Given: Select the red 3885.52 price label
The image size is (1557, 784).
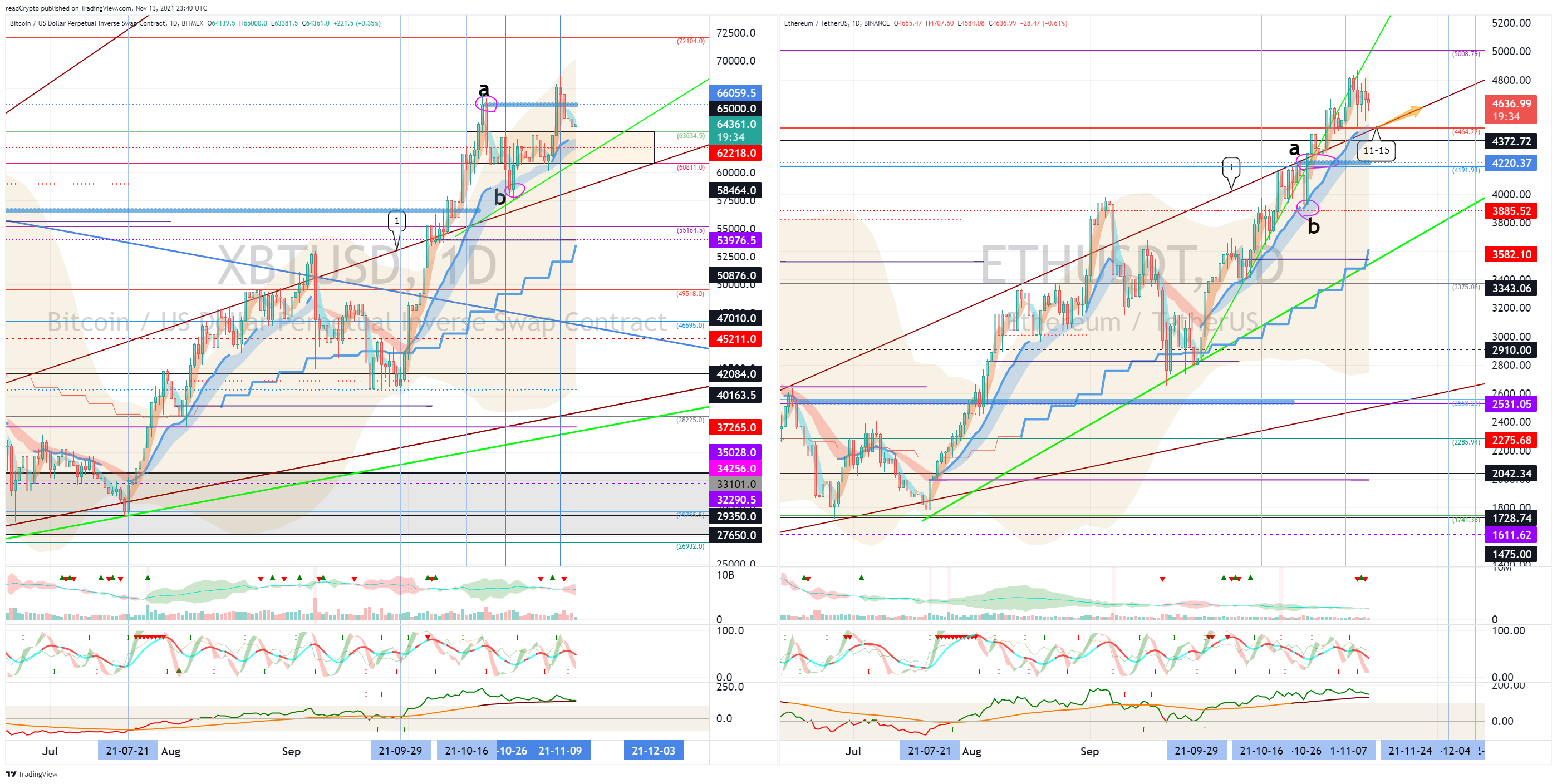Looking at the screenshot, I should [x=1510, y=211].
